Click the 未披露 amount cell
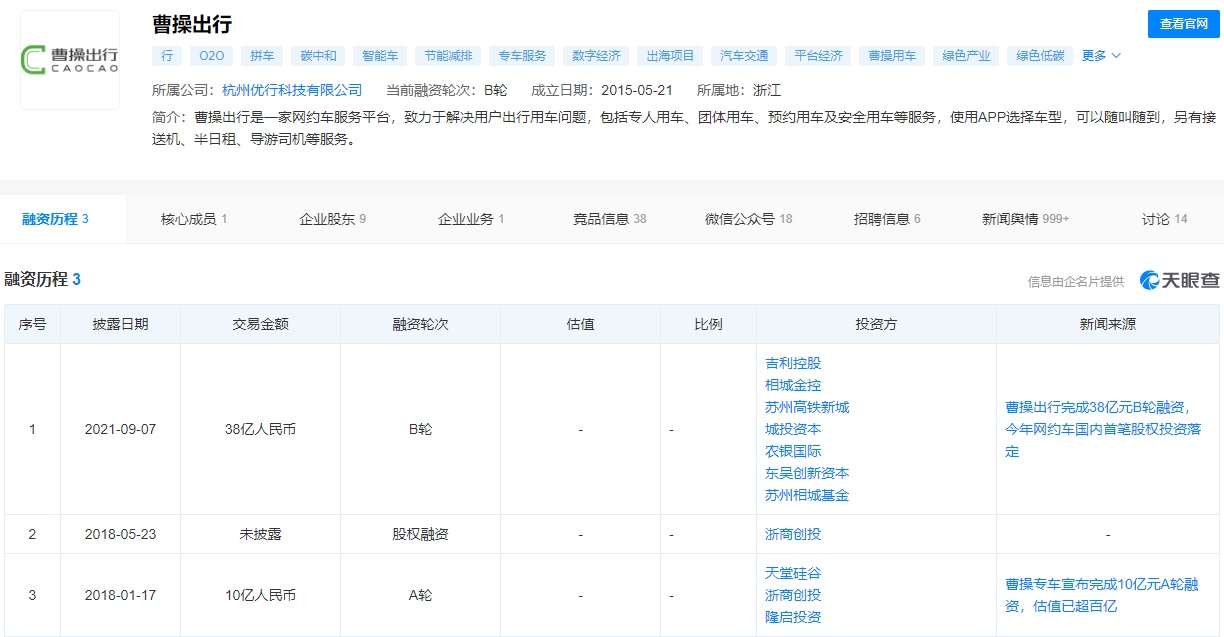The image size is (1224, 637). (x=260, y=534)
